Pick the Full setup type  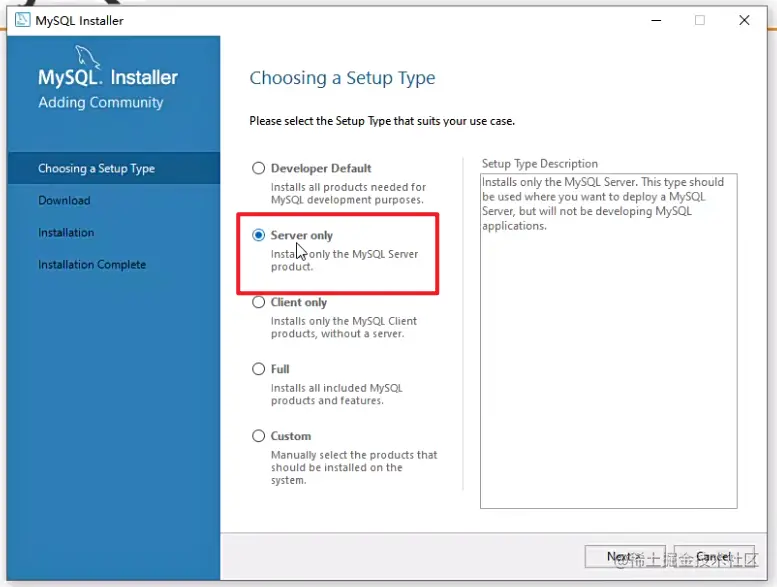pyautogui.click(x=259, y=369)
